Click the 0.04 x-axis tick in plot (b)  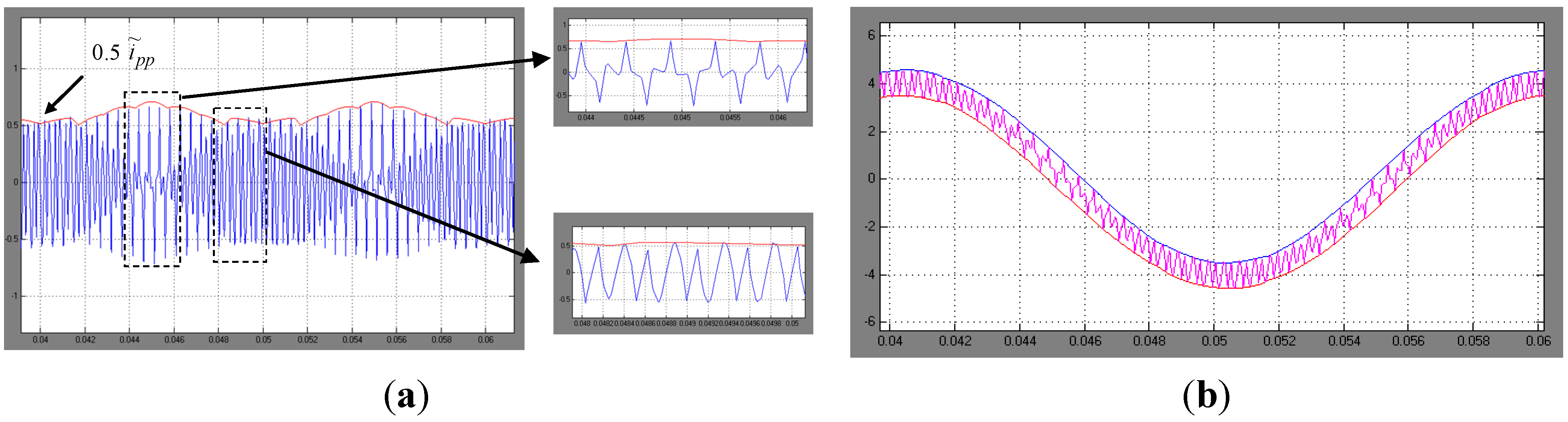click(x=890, y=341)
